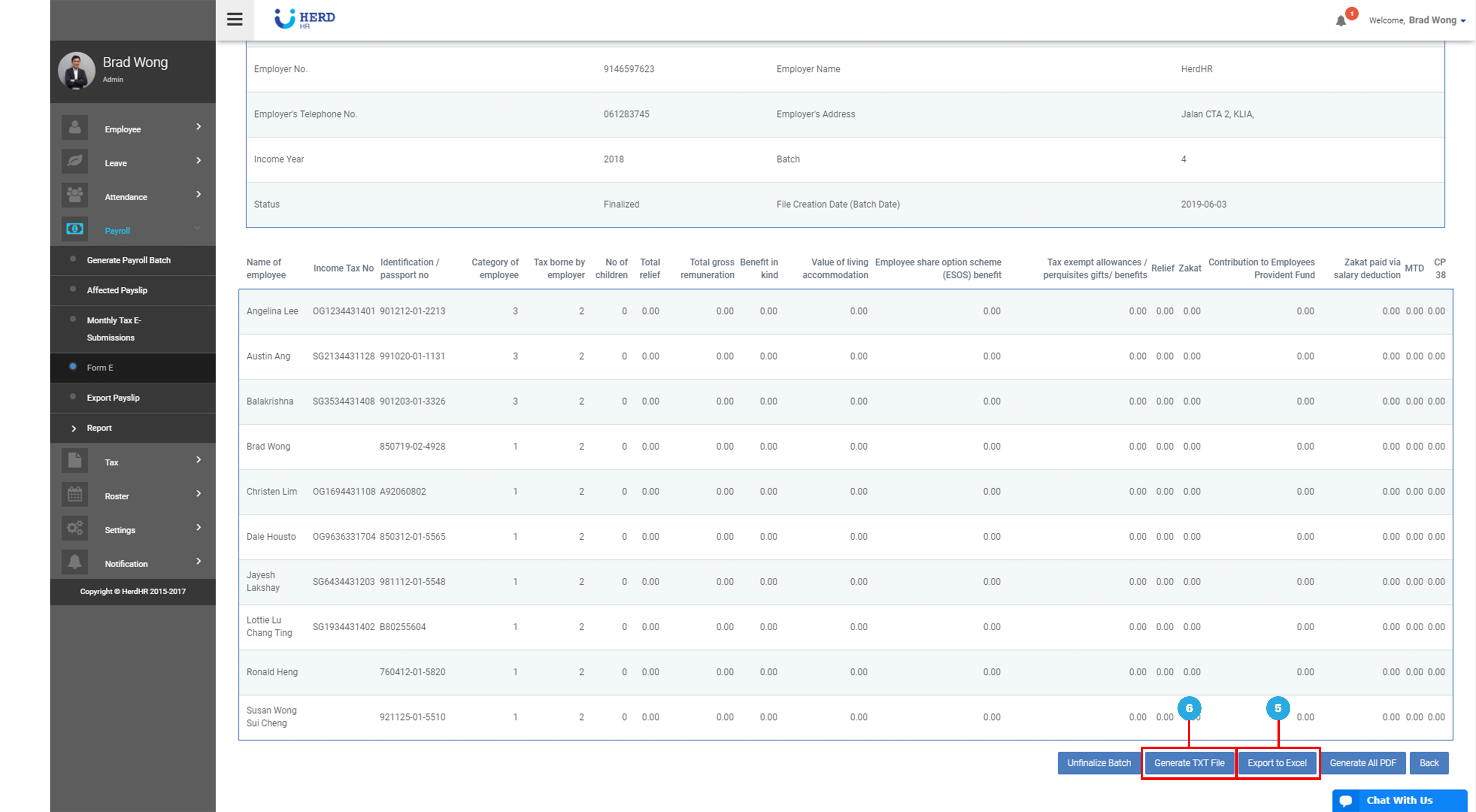The image size is (1476, 812).
Task: Expand the Tax menu chevron
Action: [x=198, y=460]
